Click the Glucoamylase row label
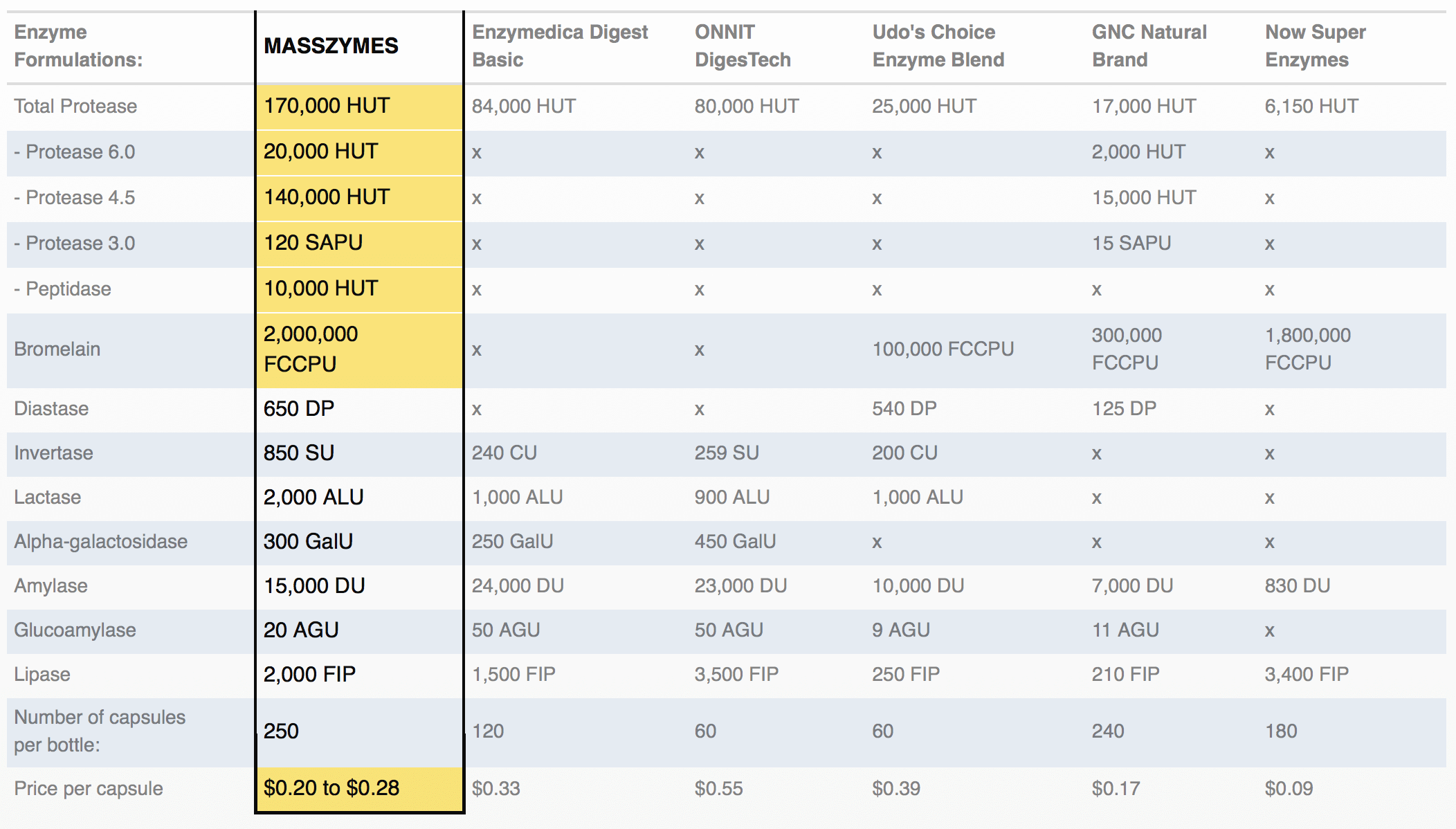1456x829 pixels. tap(75, 630)
